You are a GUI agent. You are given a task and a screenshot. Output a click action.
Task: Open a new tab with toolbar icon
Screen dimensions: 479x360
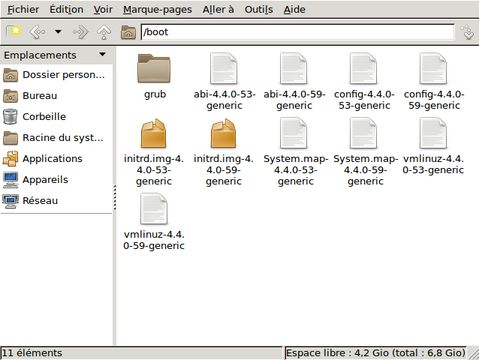(x=14, y=32)
